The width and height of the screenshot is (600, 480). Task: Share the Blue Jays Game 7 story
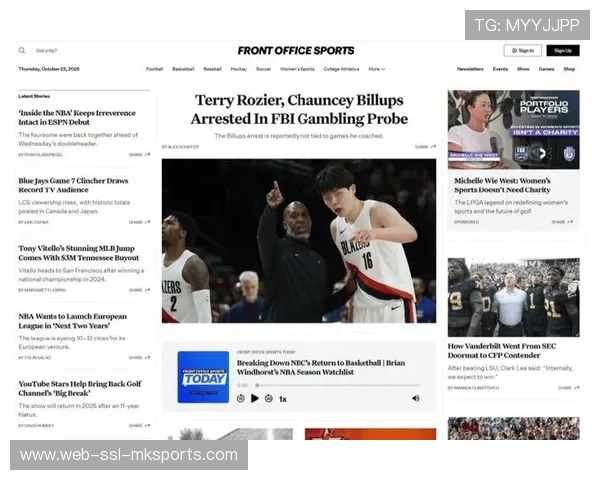140,222
